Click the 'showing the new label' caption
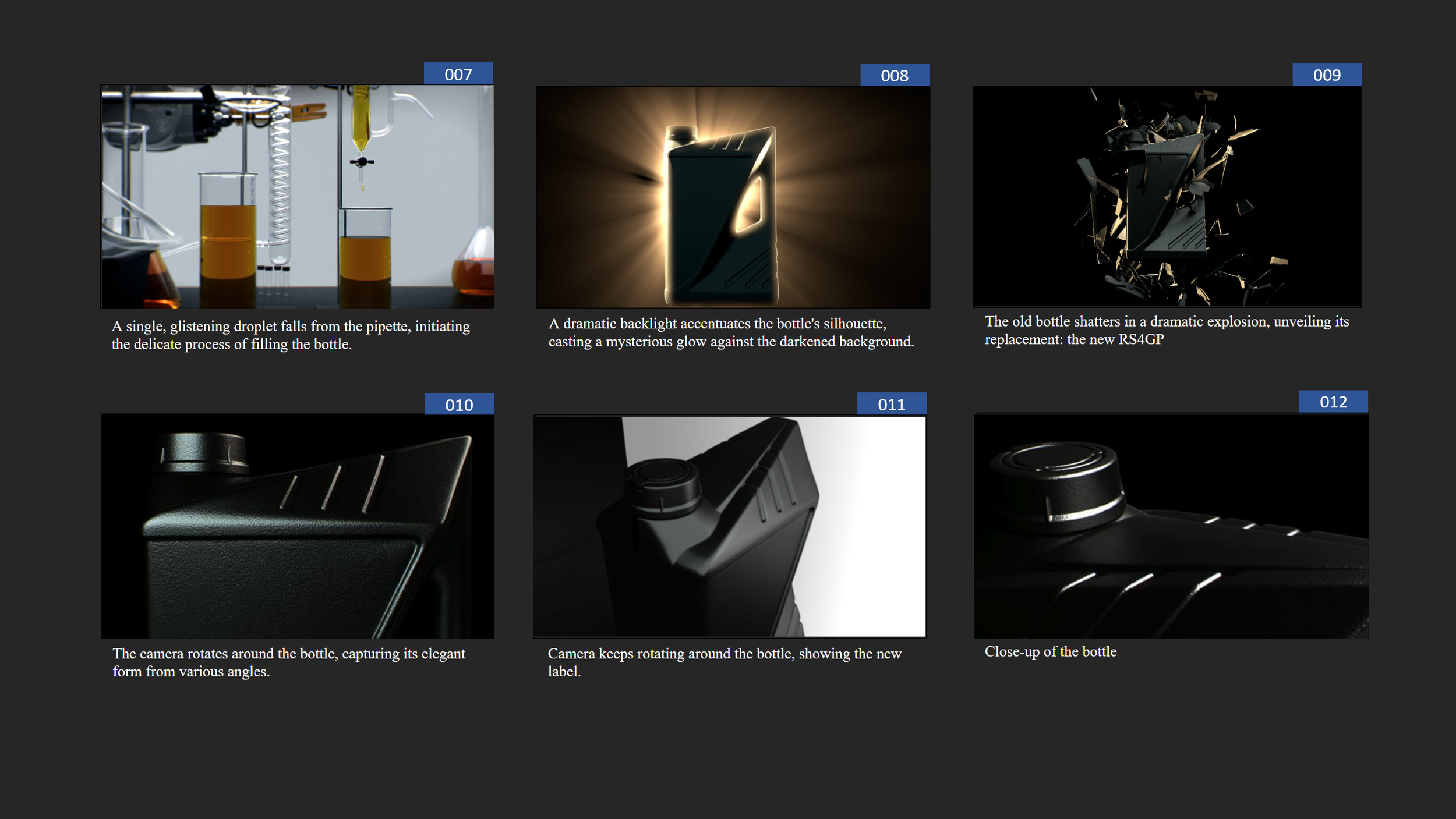This screenshot has height=819, width=1456. point(724,662)
